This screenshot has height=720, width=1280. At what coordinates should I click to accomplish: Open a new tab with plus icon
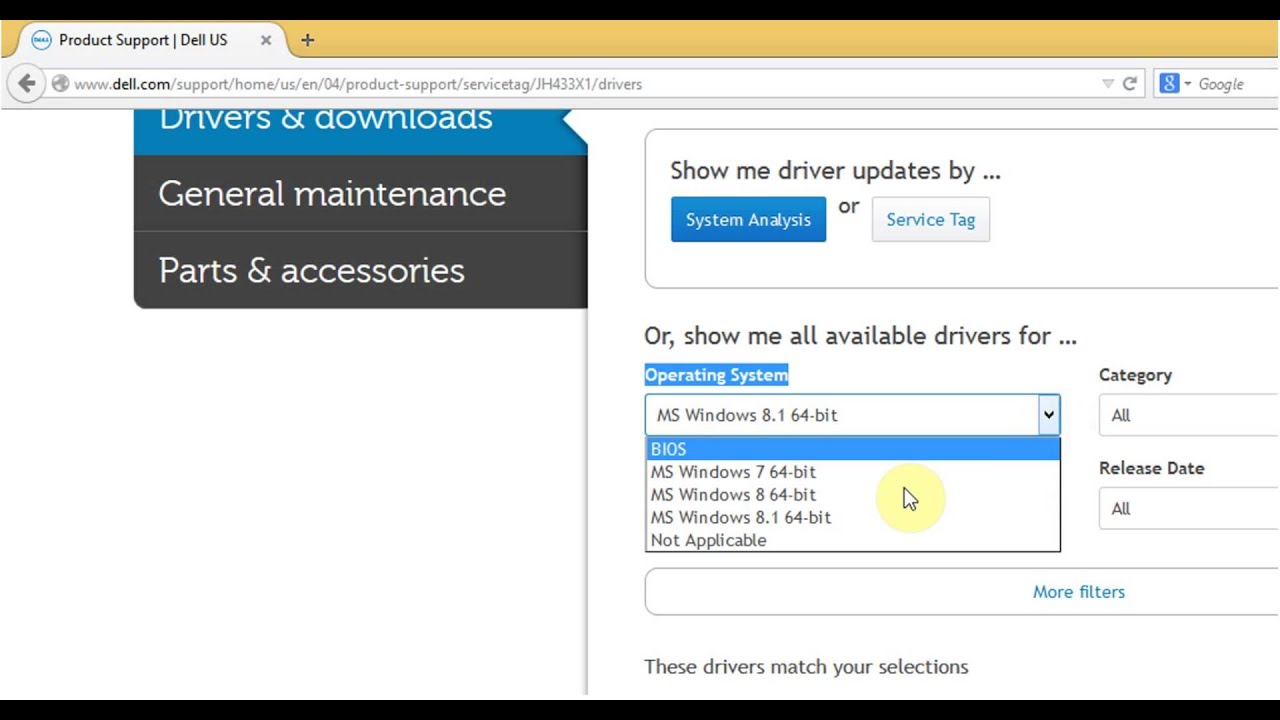pos(308,40)
